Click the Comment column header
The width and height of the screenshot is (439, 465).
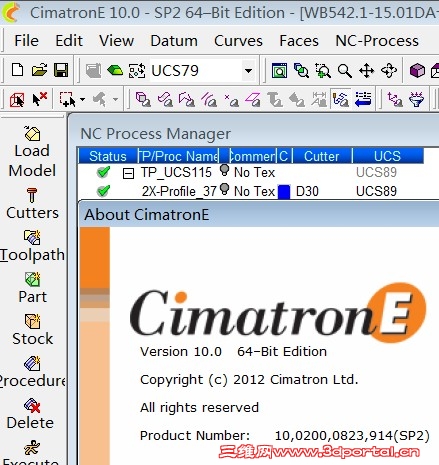[253, 156]
